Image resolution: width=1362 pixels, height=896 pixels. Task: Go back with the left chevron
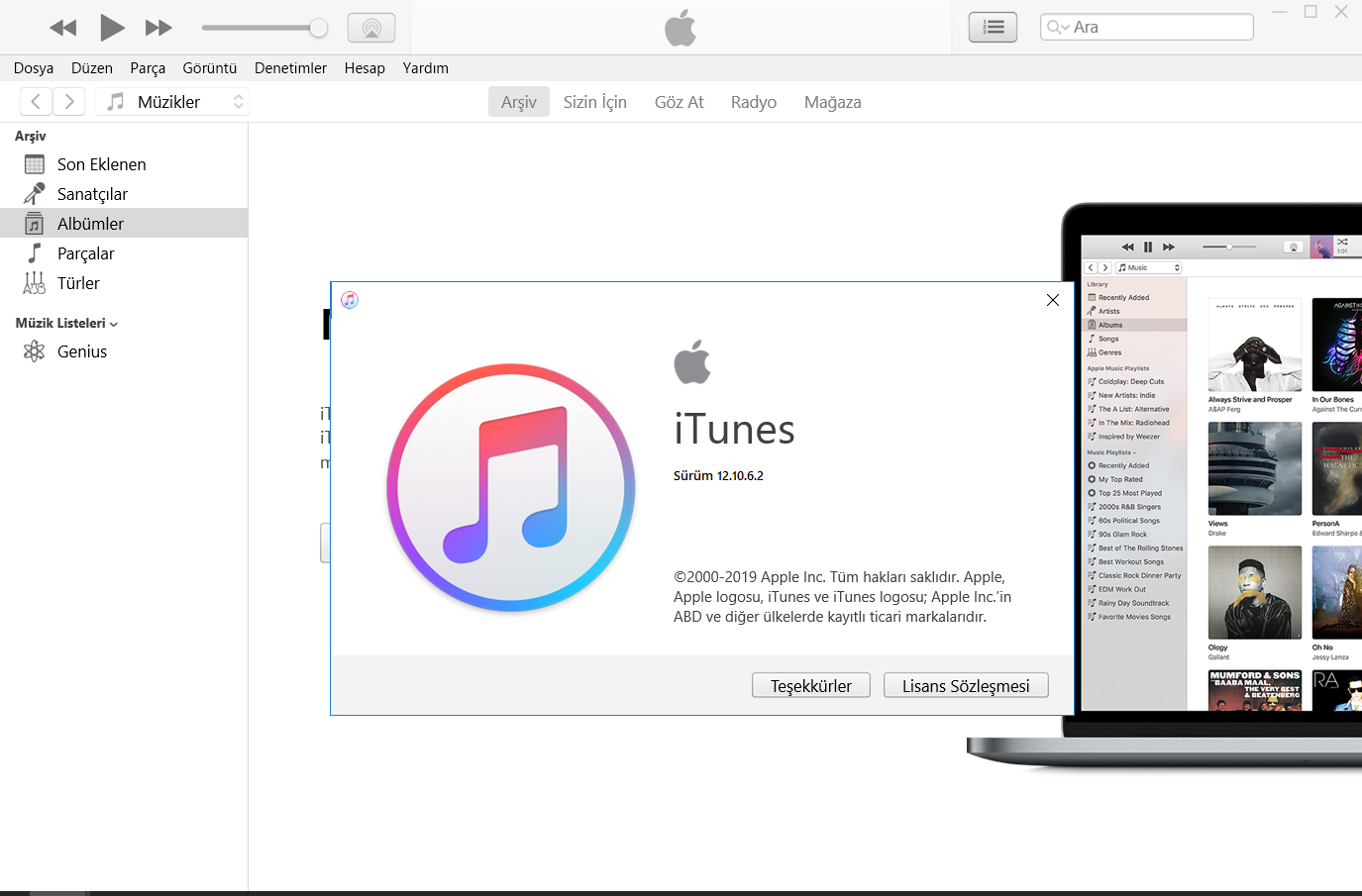[36, 101]
